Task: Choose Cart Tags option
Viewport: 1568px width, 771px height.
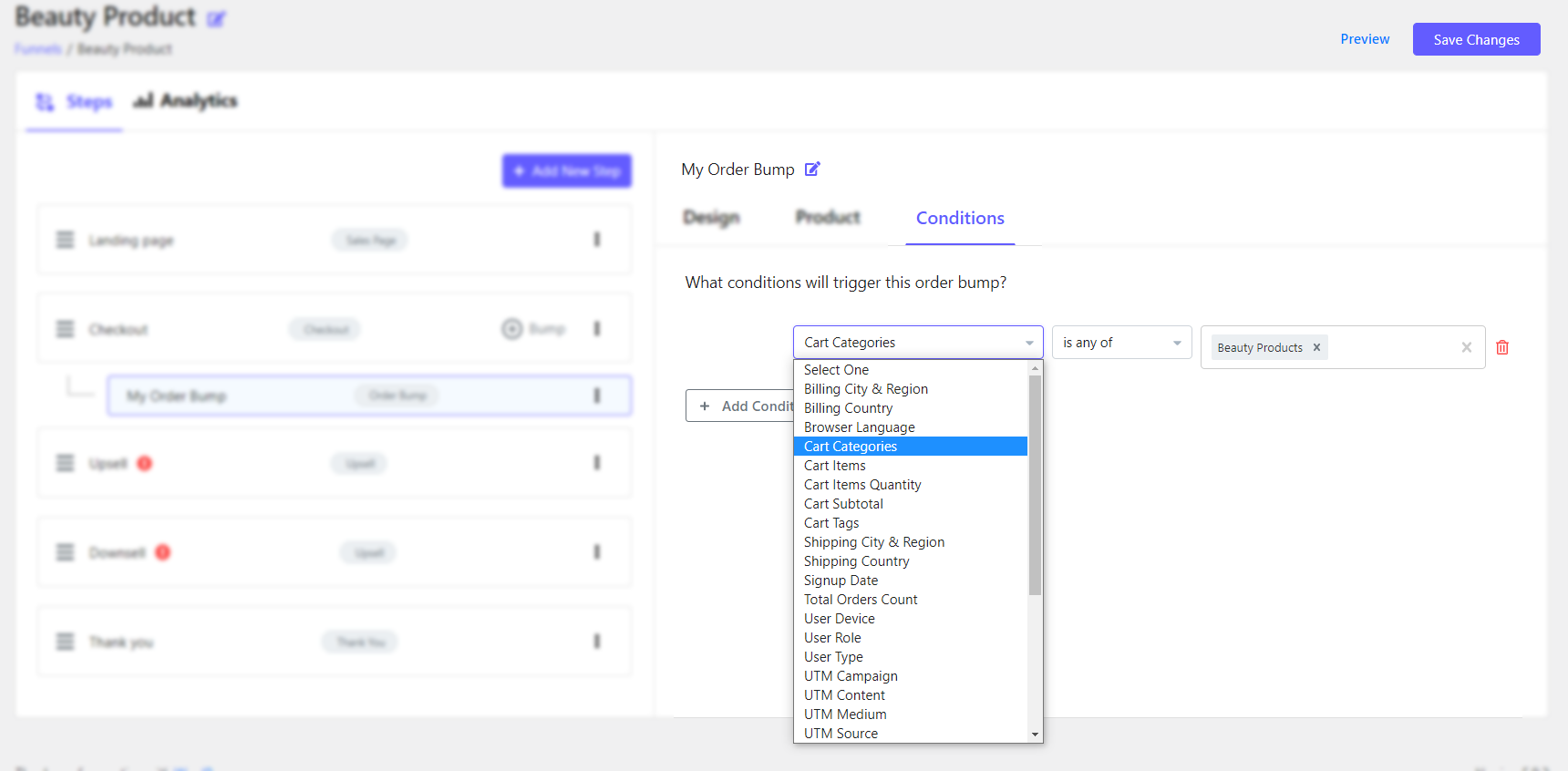Action: tap(911, 523)
